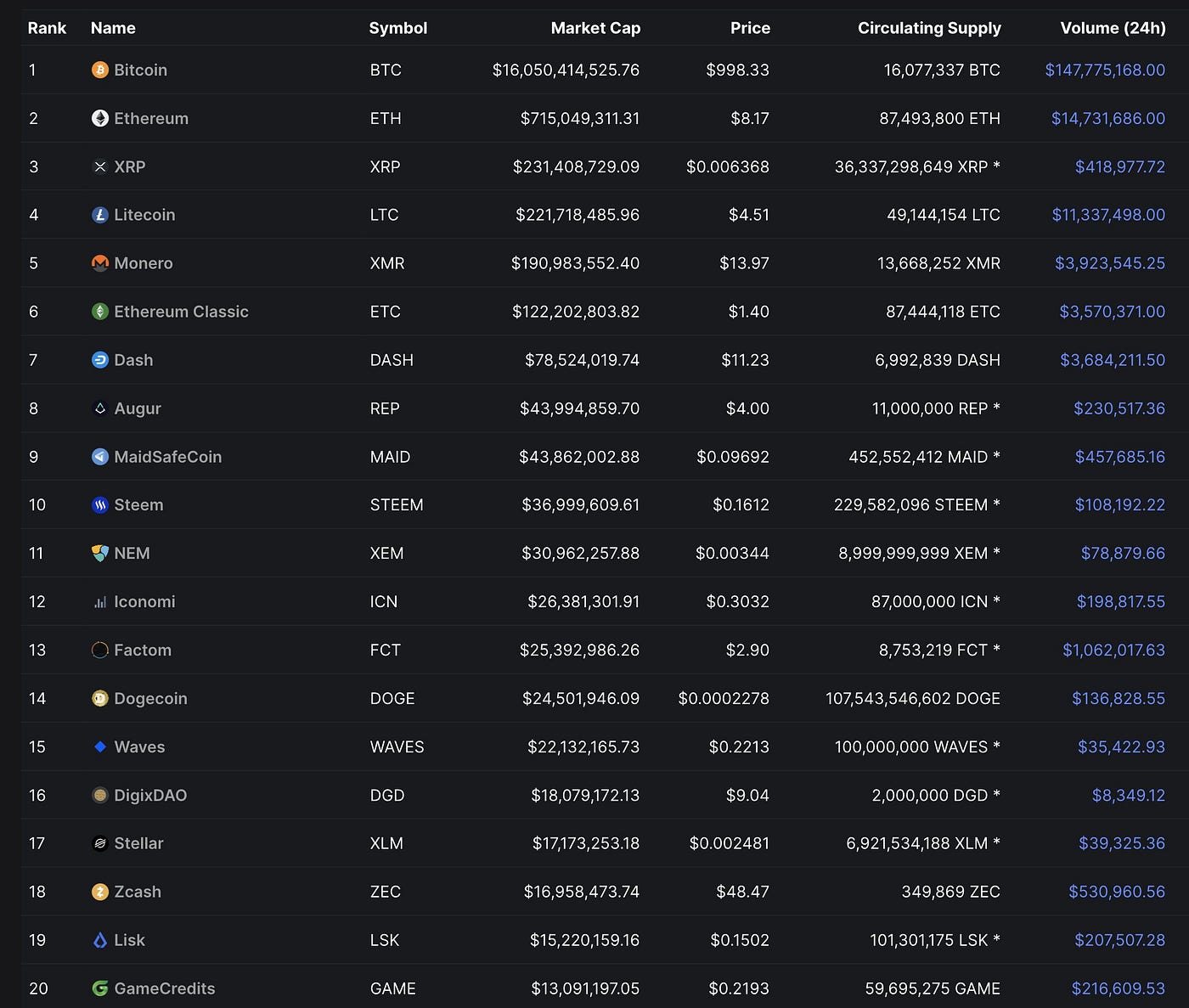Click the XRP coin logo icon
Screen dimensions: 1189x1008
click(100, 166)
